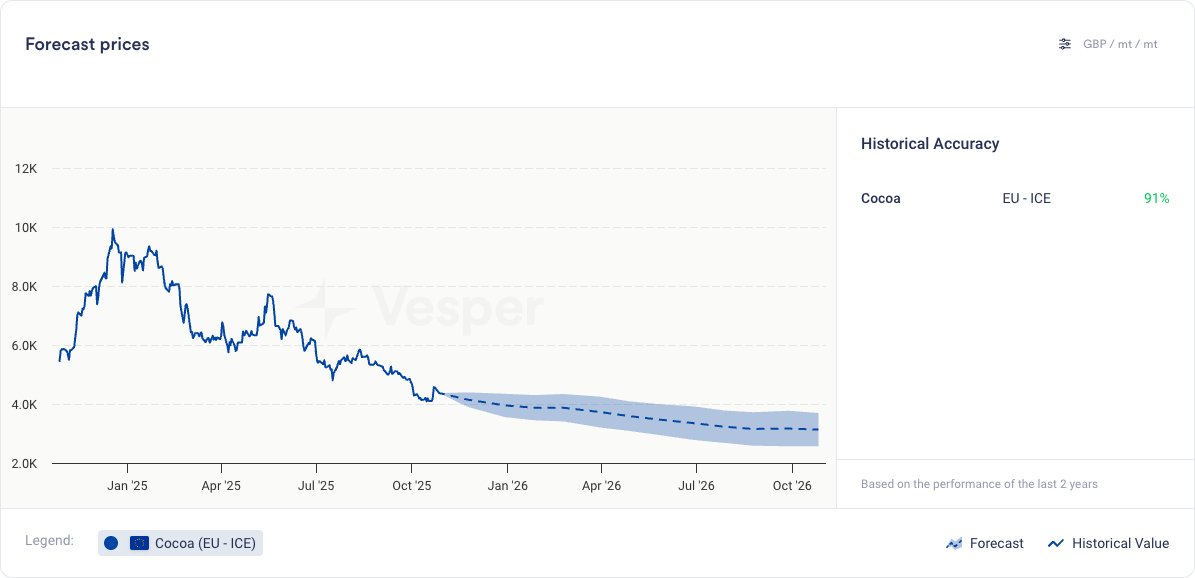Click the EU - ICE market label

tap(1026, 198)
